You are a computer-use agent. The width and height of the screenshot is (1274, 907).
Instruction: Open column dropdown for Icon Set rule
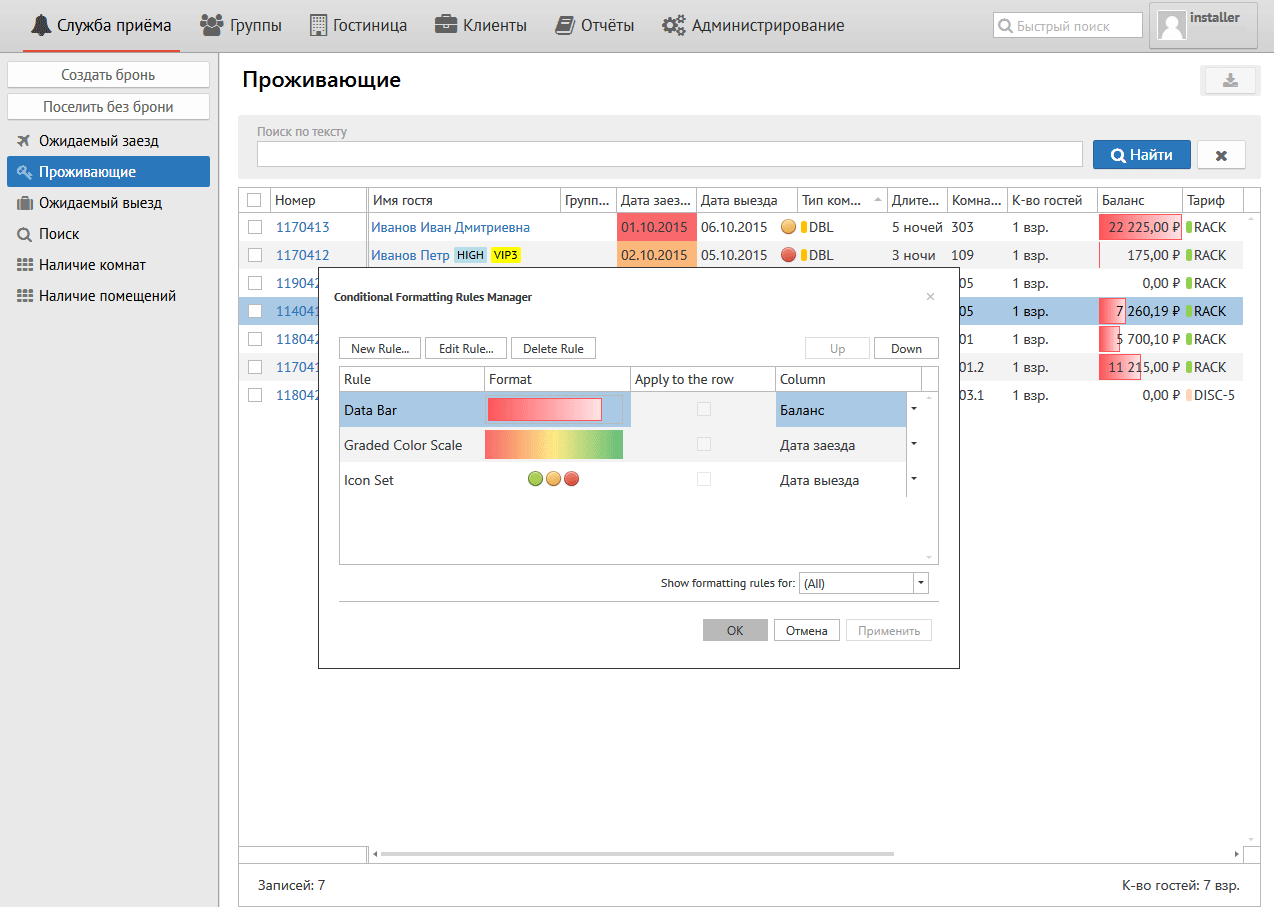(x=914, y=479)
